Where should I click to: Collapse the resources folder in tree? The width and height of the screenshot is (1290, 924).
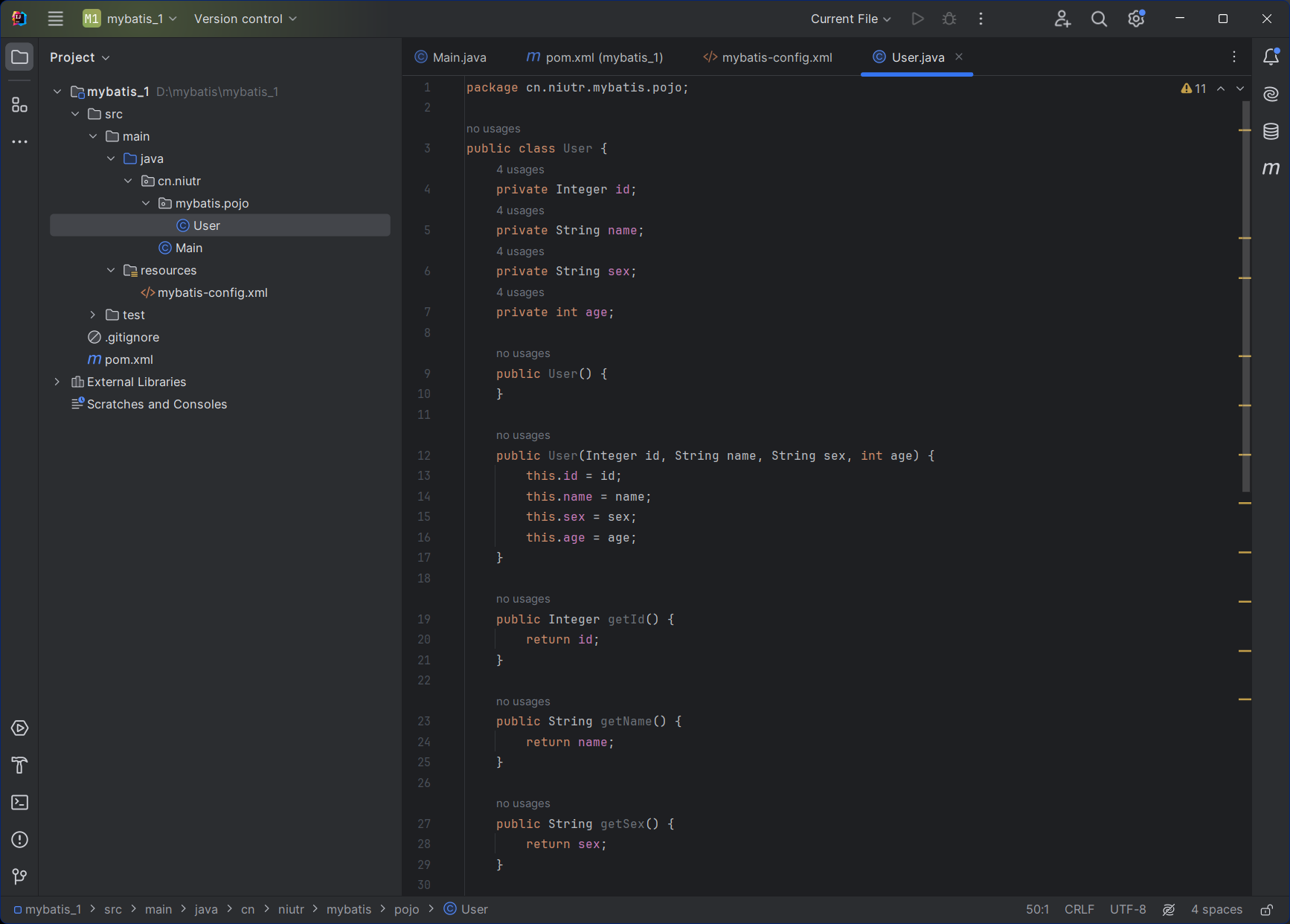[111, 270]
